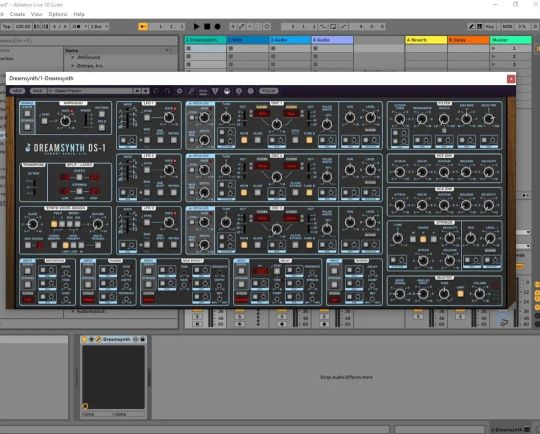The image size is (540, 434).
Task: Select the B Delay return track header
Action: [x=468, y=40]
